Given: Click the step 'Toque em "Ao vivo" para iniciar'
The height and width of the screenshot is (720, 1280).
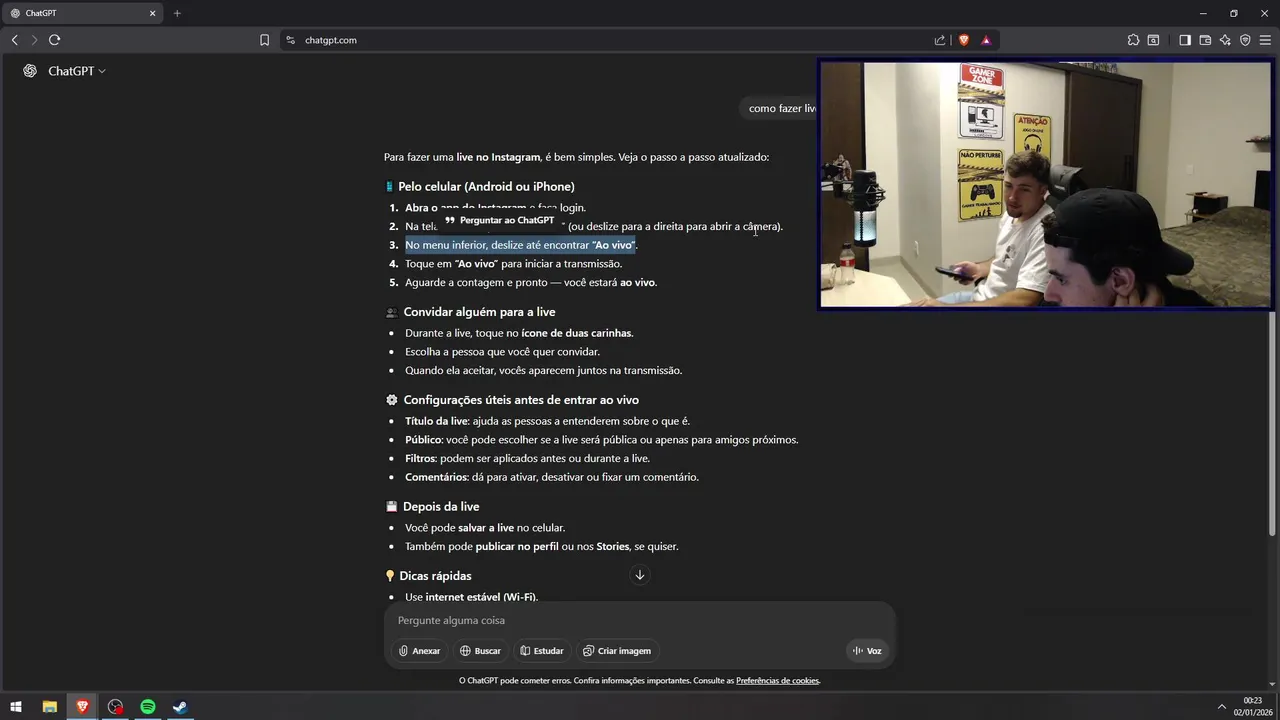Looking at the screenshot, I should pyautogui.click(x=513, y=264).
